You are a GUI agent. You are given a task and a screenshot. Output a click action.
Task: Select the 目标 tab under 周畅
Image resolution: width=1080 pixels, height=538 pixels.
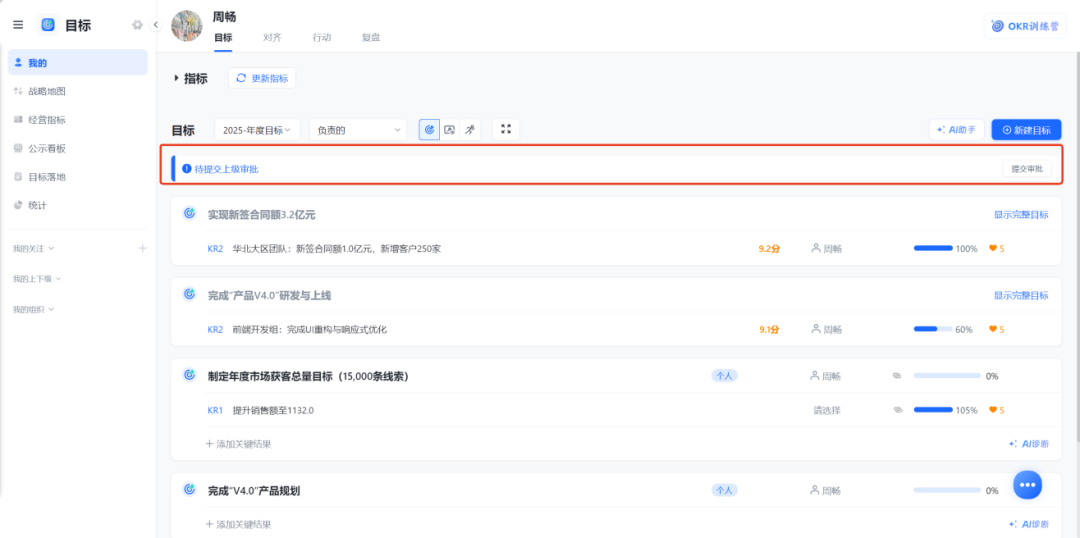(x=223, y=37)
